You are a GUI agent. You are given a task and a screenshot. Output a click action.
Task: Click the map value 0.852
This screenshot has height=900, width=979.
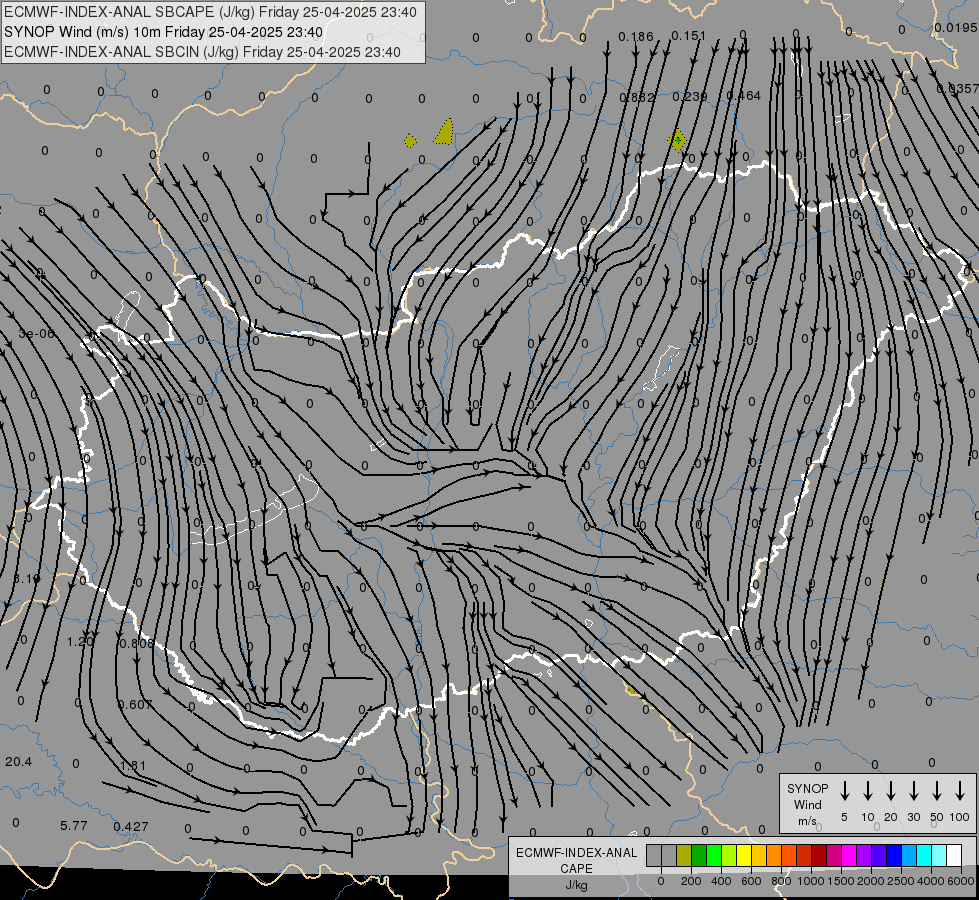(x=637, y=97)
